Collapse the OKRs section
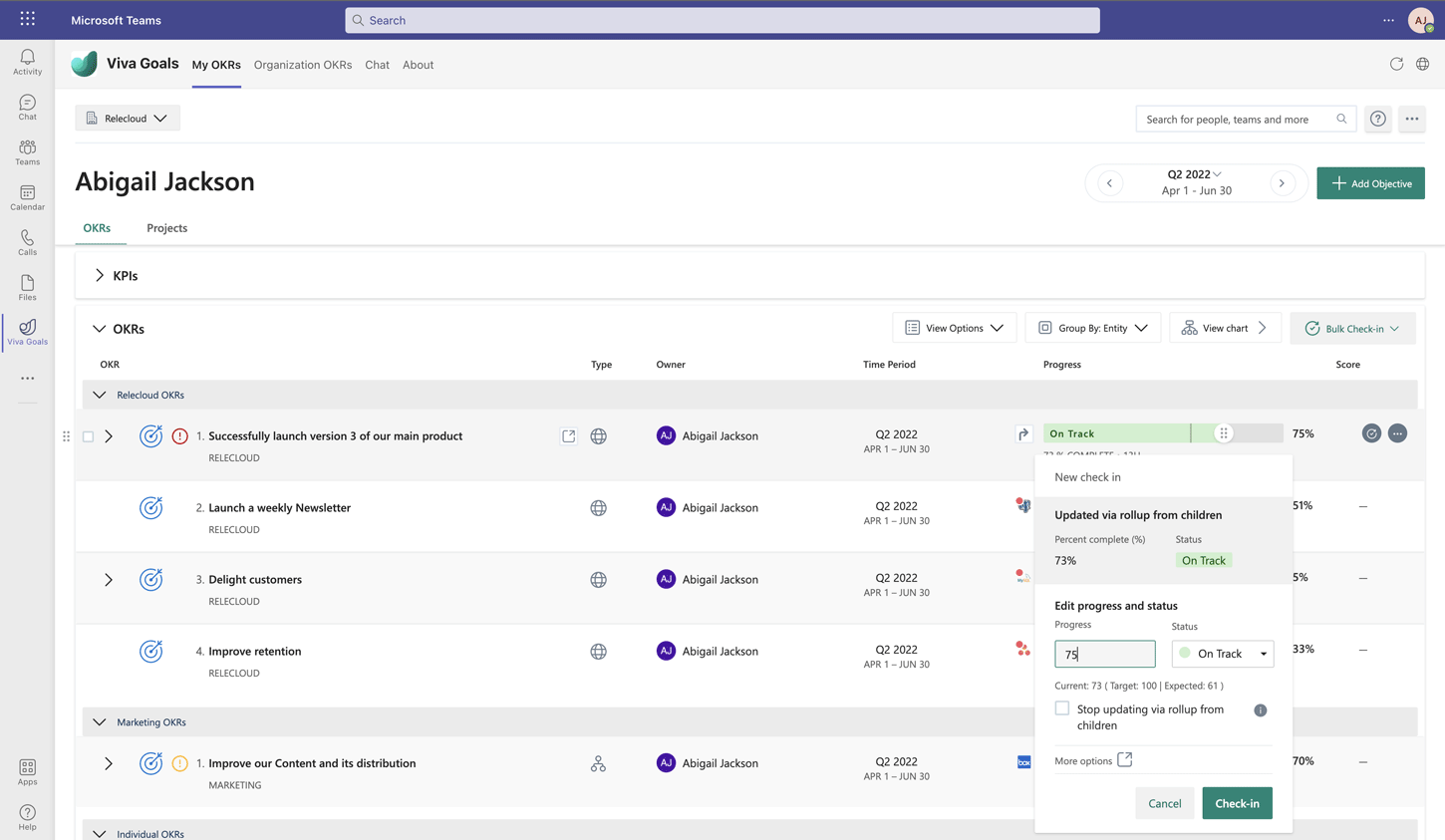The image size is (1445, 840). point(99,329)
